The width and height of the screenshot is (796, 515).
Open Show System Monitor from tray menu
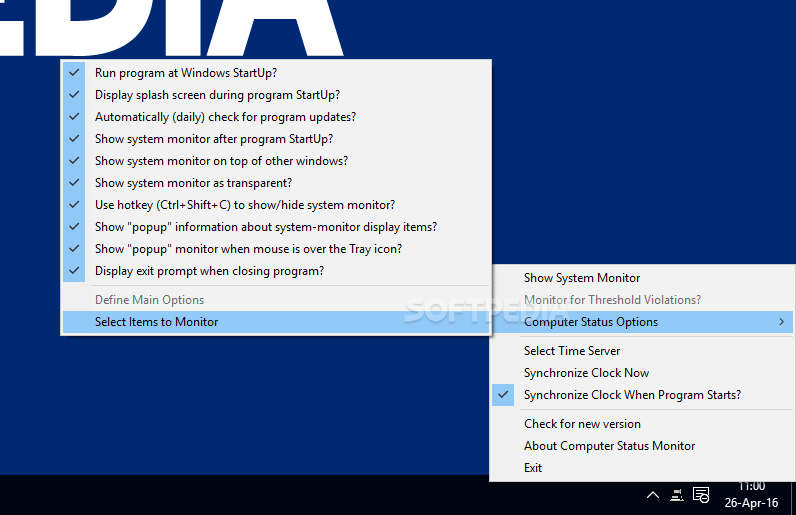[642, 278]
